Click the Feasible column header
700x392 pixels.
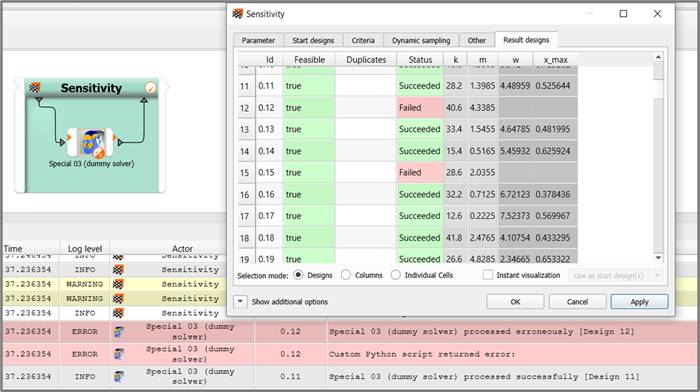[x=309, y=59]
